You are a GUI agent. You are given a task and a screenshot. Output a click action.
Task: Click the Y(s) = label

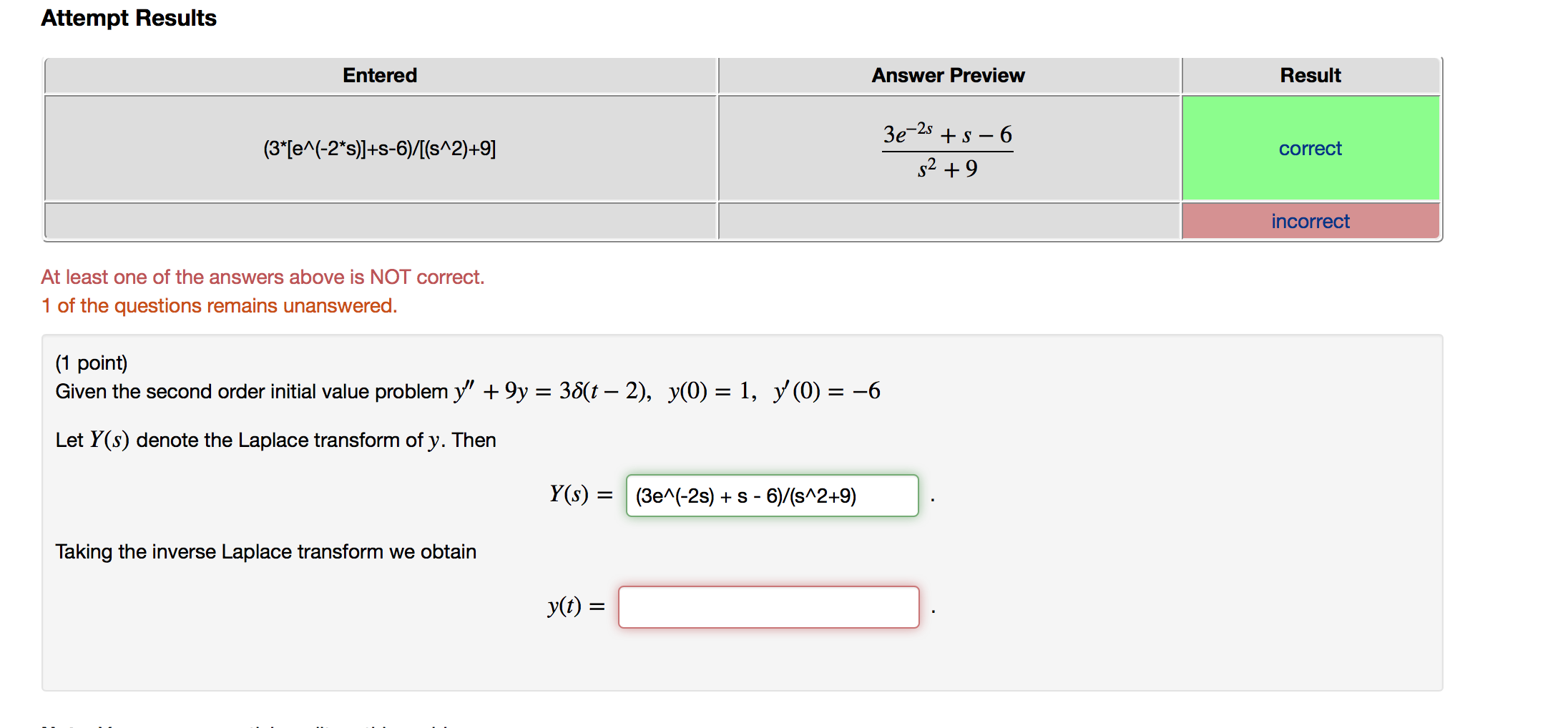point(578,493)
